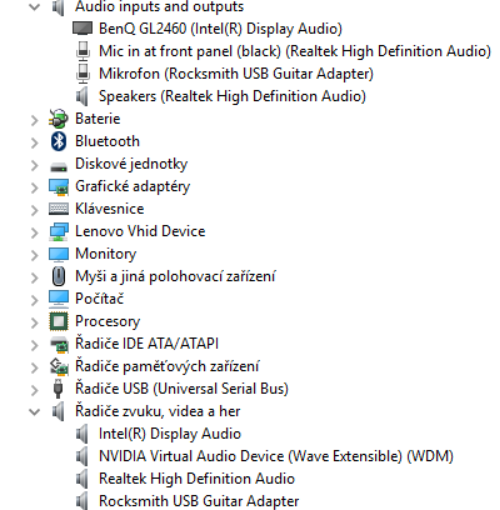Expand the Klávesnice category
The height and width of the screenshot is (510, 500).
tap(34, 210)
